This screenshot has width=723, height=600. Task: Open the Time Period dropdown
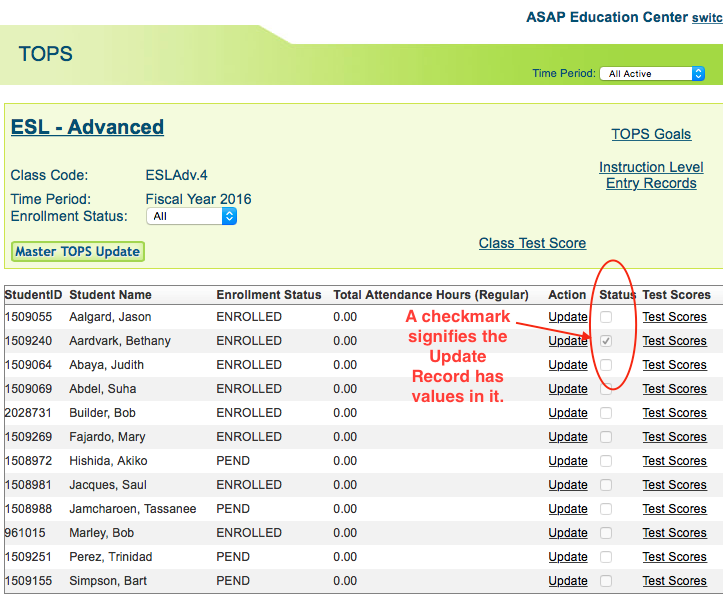(x=652, y=74)
